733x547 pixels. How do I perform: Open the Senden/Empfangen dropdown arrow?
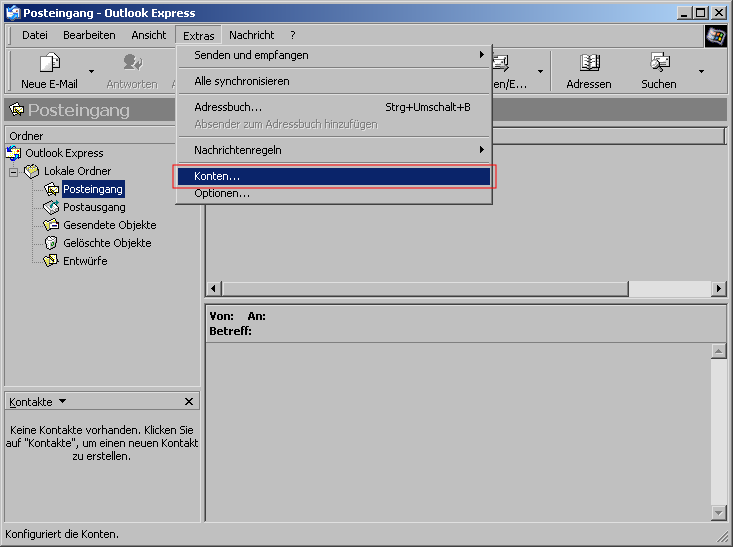pyautogui.click(x=540, y=72)
